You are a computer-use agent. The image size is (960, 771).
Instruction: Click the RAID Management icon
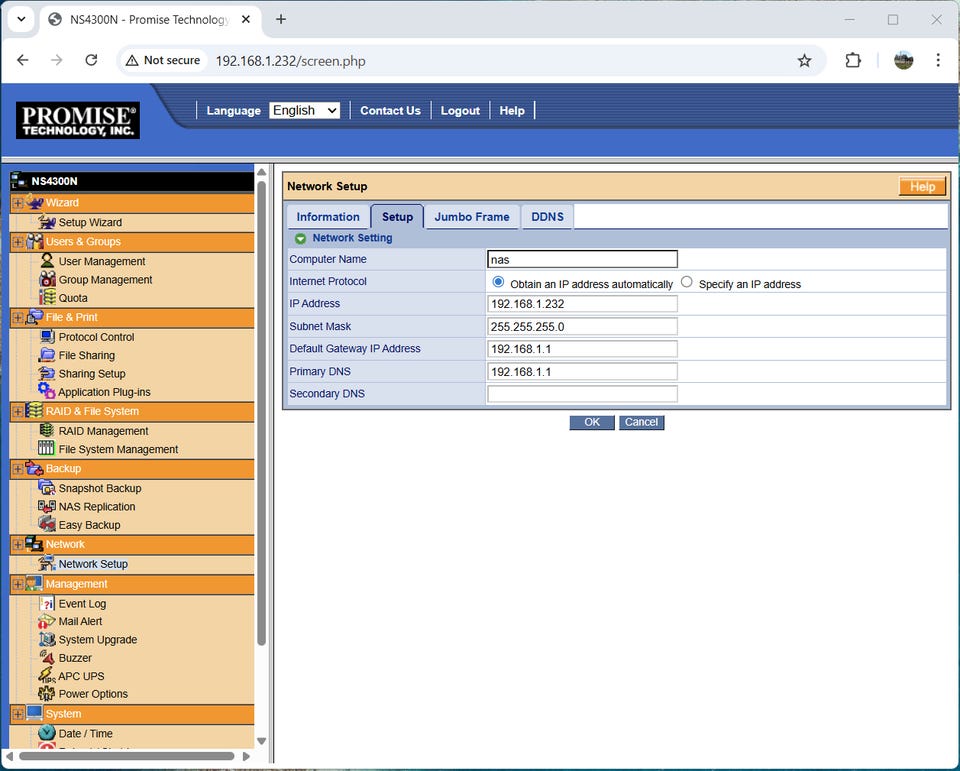pyautogui.click(x=47, y=431)
